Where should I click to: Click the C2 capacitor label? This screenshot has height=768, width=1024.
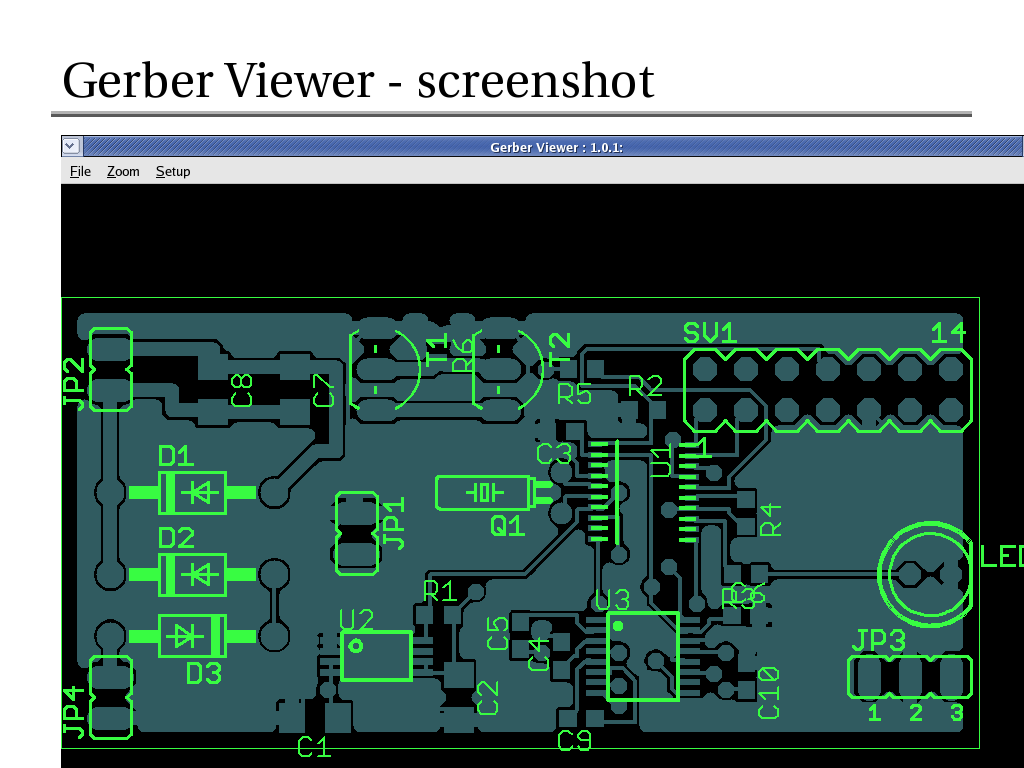point(488,697)
